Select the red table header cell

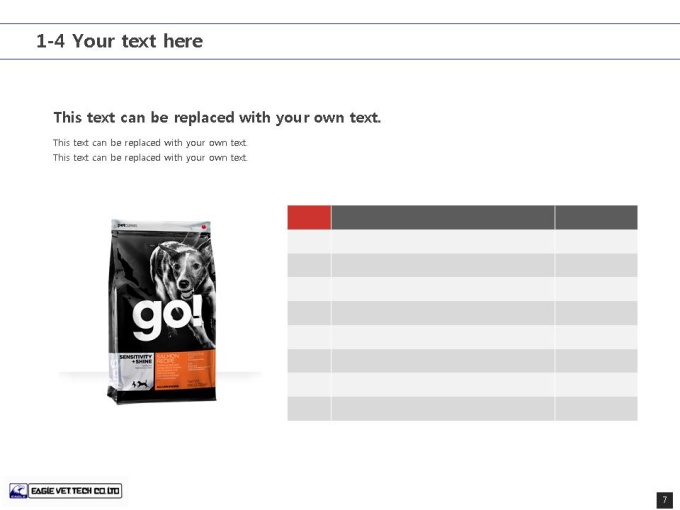(x=309, y=217)
